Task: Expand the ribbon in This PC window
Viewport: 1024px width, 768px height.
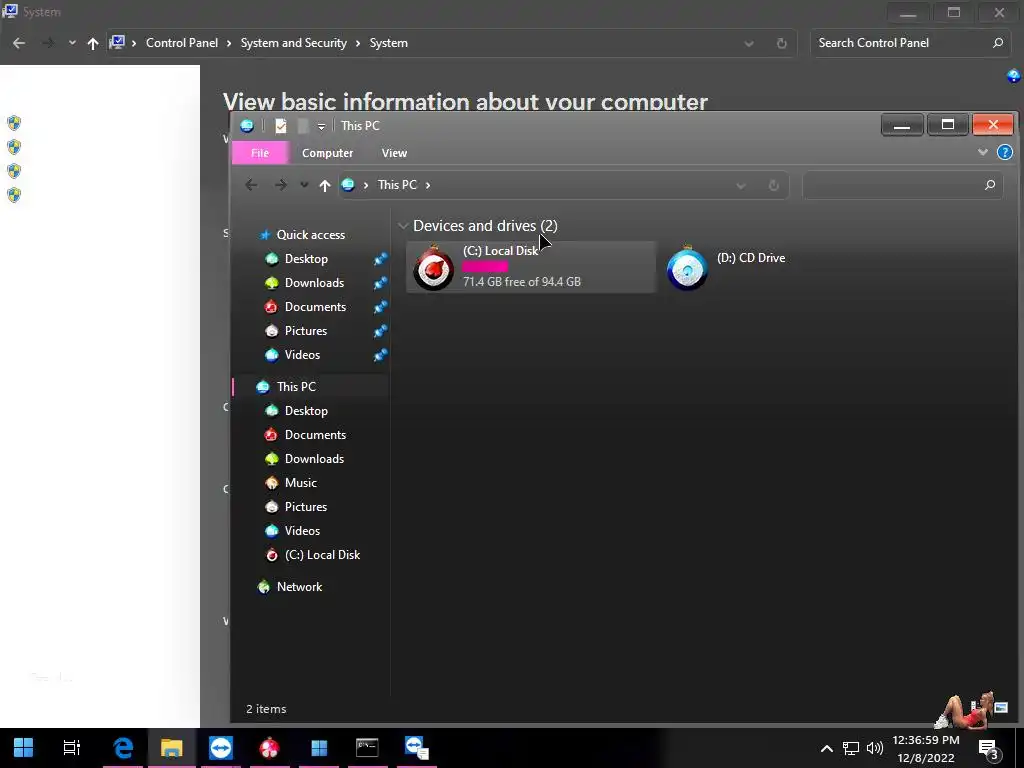Action: click(982, 153)
